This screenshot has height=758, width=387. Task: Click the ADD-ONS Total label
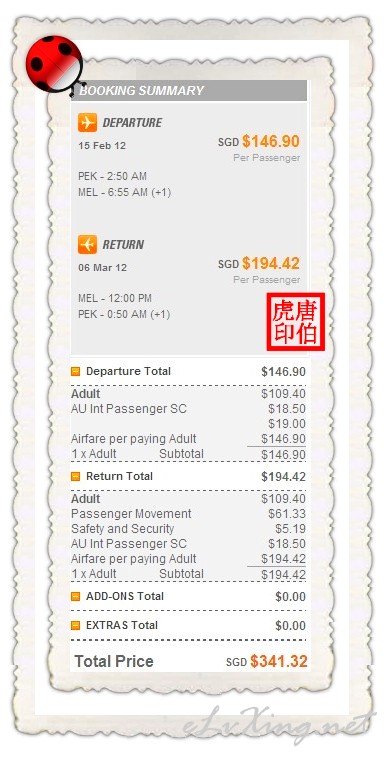coord(125,597)
